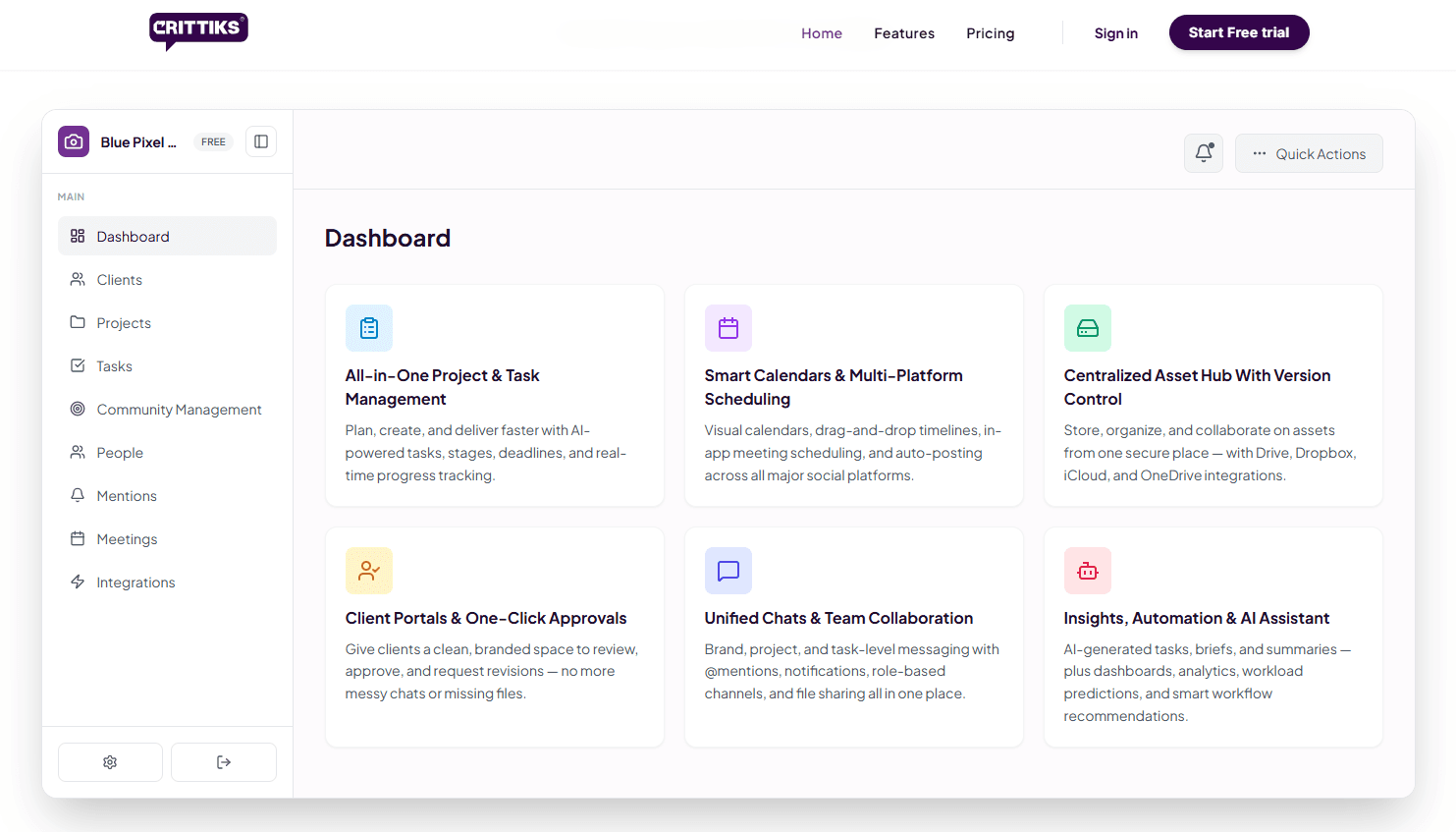
Task: Click the archive icon on Centralized Asset Hub
Action: click(1088, 328)
